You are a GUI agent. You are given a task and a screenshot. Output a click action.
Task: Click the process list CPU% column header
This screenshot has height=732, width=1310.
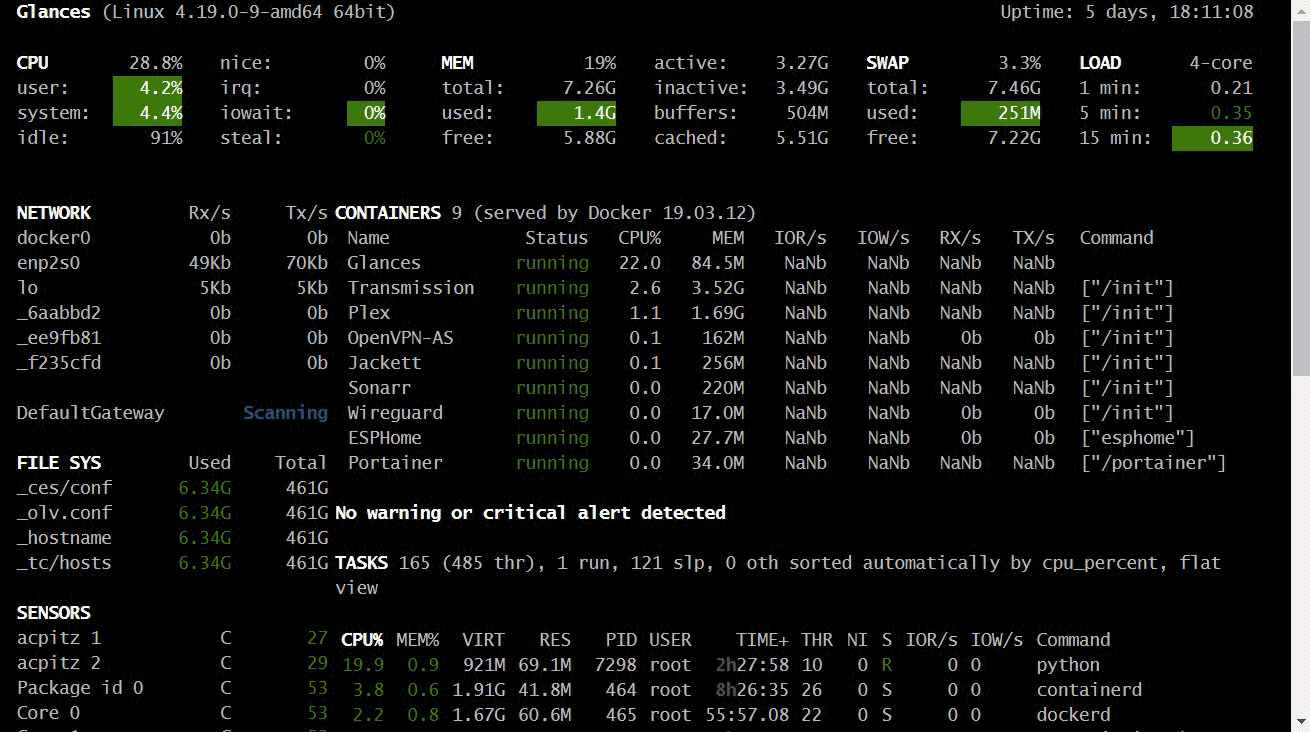tap(363, 640)
